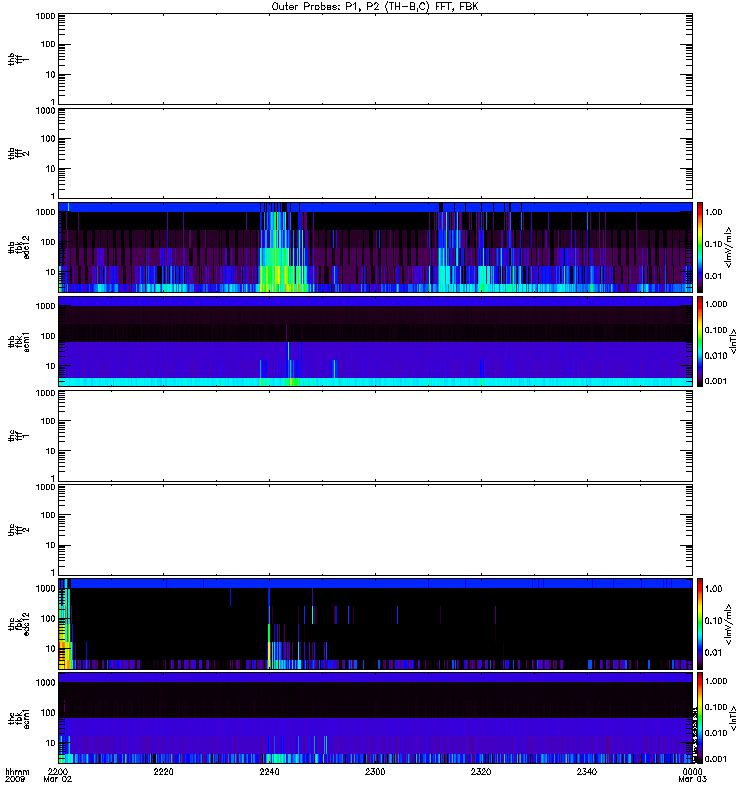Click the plot title "Outer Probes: P1, P2 (TH-B,C) FFT, FBK"

(375, 7)
